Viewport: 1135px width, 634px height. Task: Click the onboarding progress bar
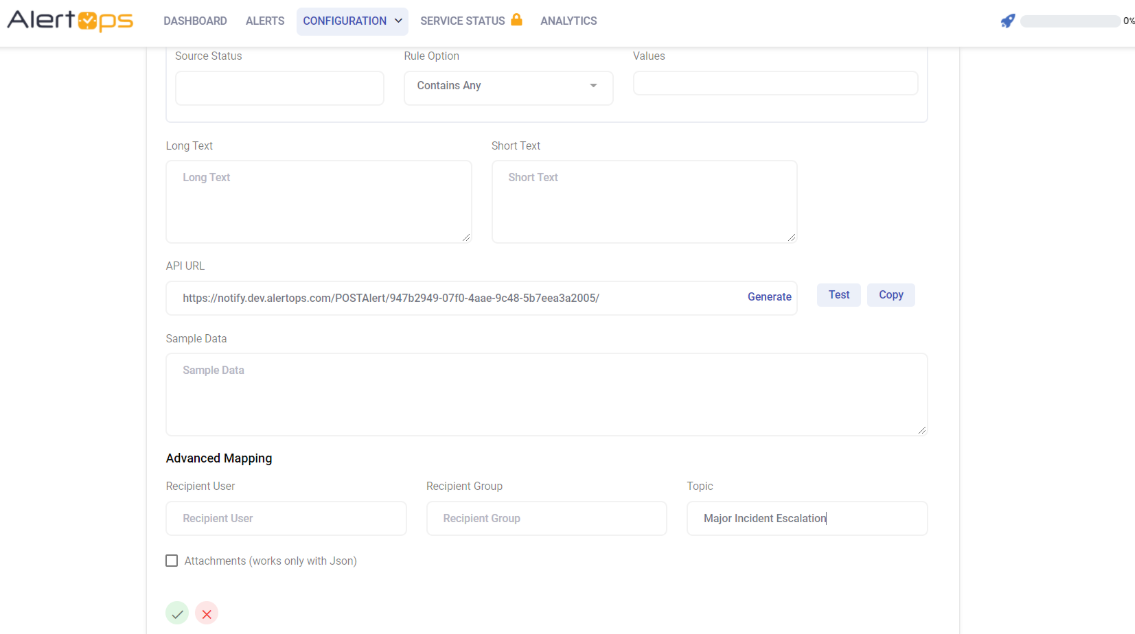pyautogui.click(x=1069, y=21)
